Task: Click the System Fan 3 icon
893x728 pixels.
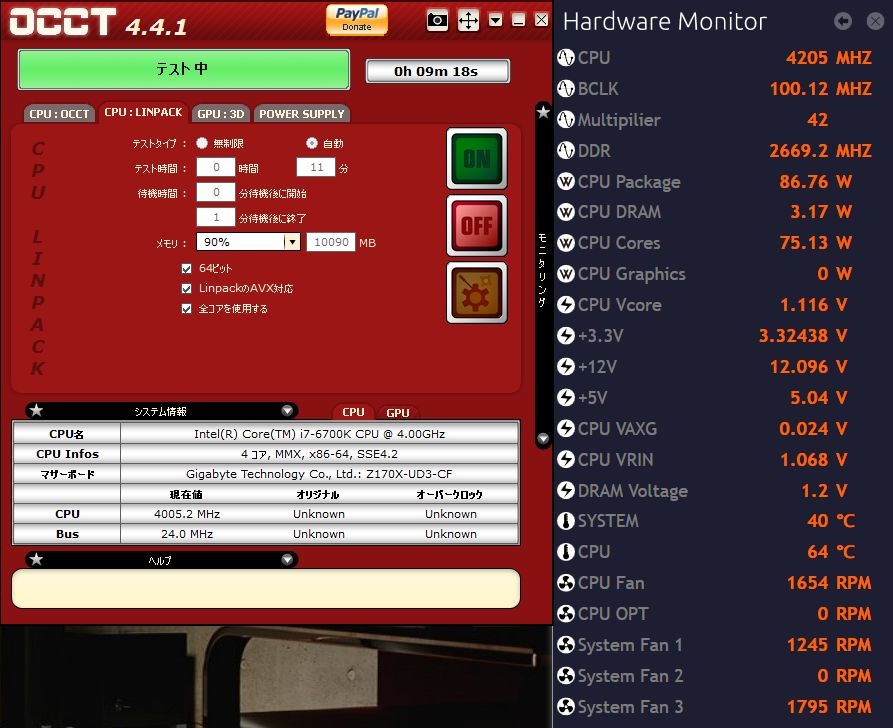Action: [x=566, y=706]
